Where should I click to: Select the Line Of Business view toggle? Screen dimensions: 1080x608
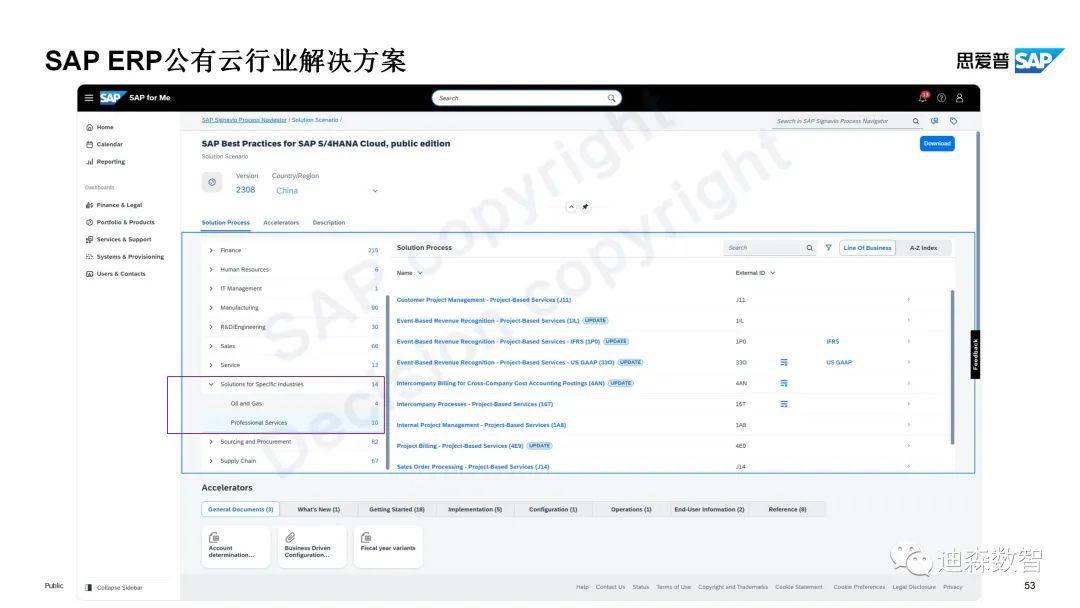coord(866,247)
